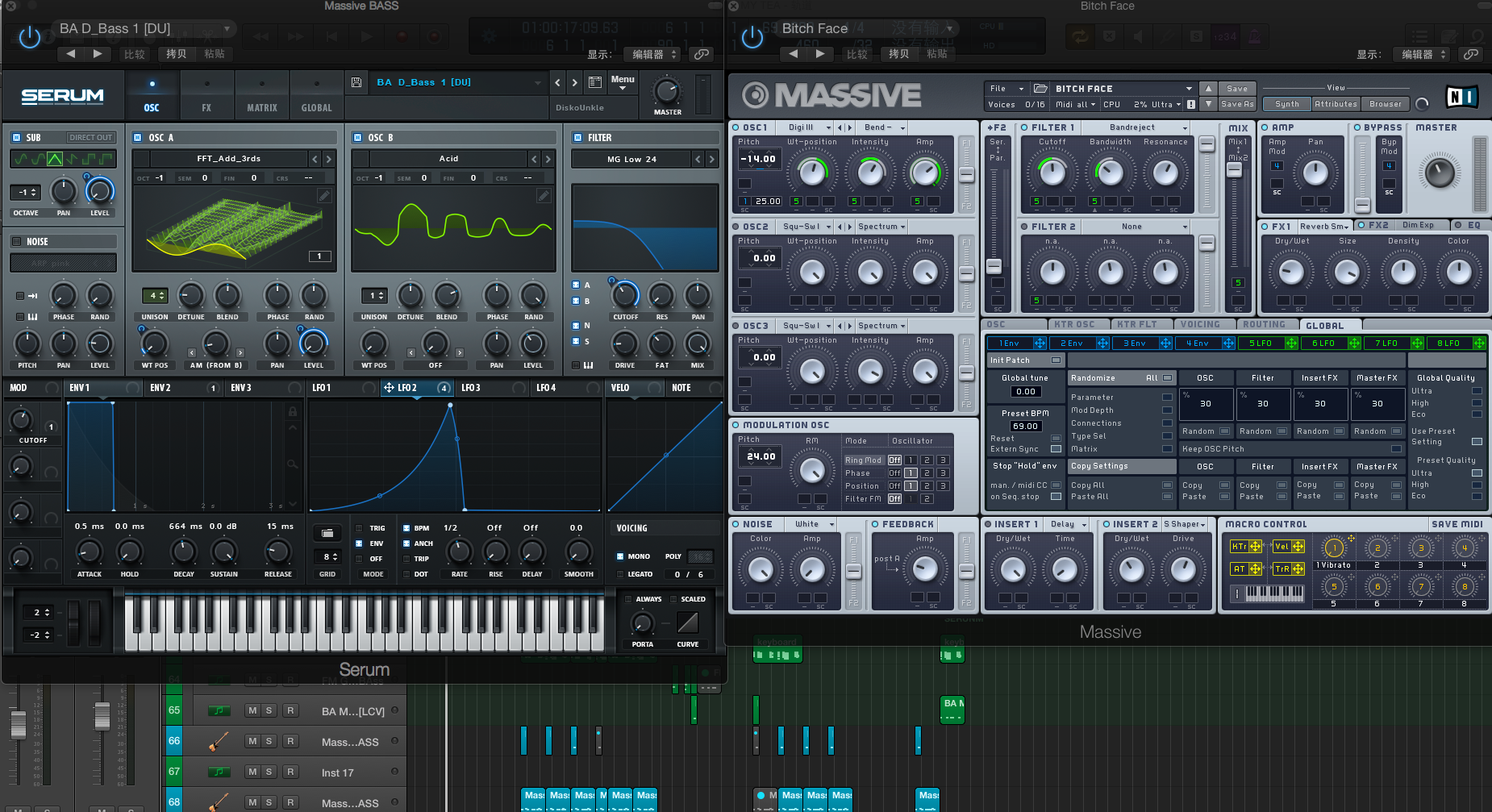Toggle OSC A enable switch
The height and width of the screenshot is (812, 1492).
pyautogui.click(x=138, y=138)
